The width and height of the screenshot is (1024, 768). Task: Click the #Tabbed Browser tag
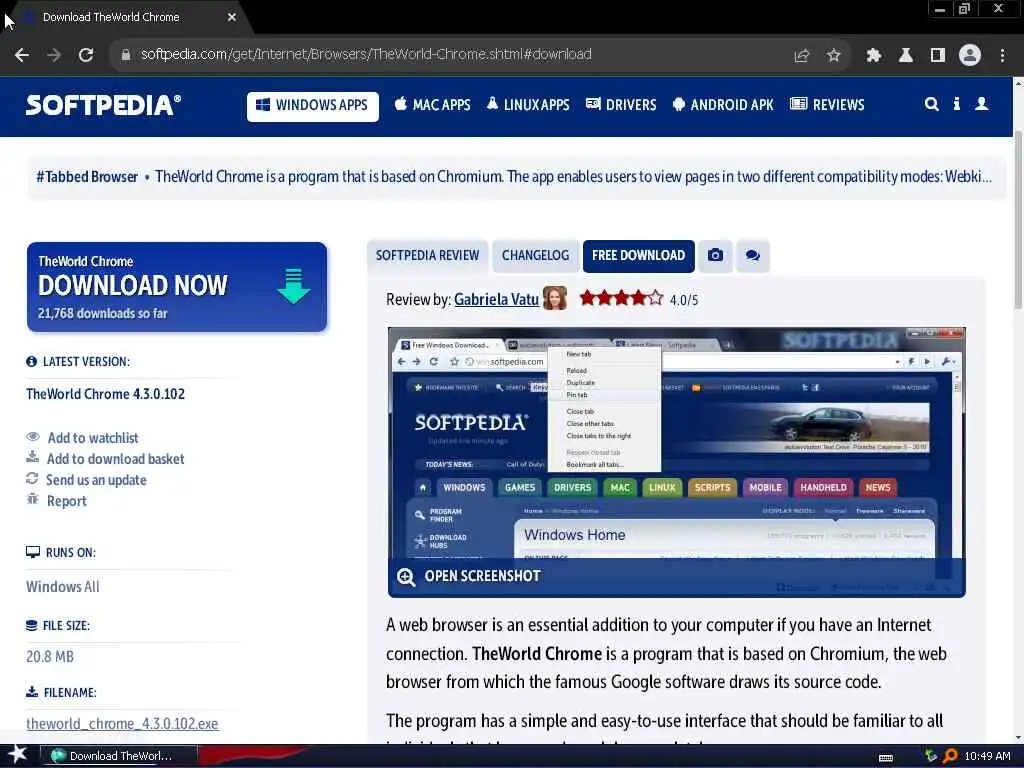[x=87, y=177]
